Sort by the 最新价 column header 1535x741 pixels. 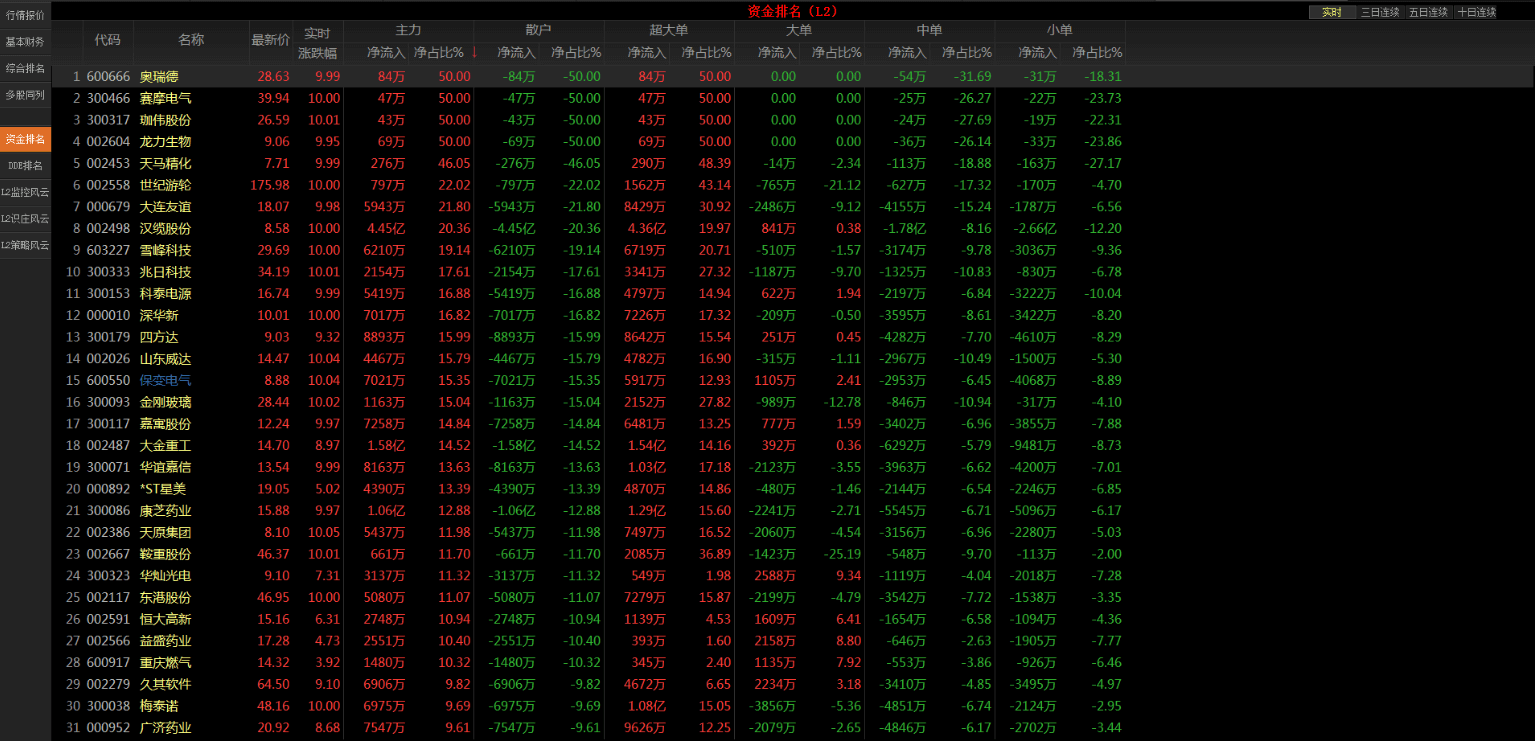[270, 40]
